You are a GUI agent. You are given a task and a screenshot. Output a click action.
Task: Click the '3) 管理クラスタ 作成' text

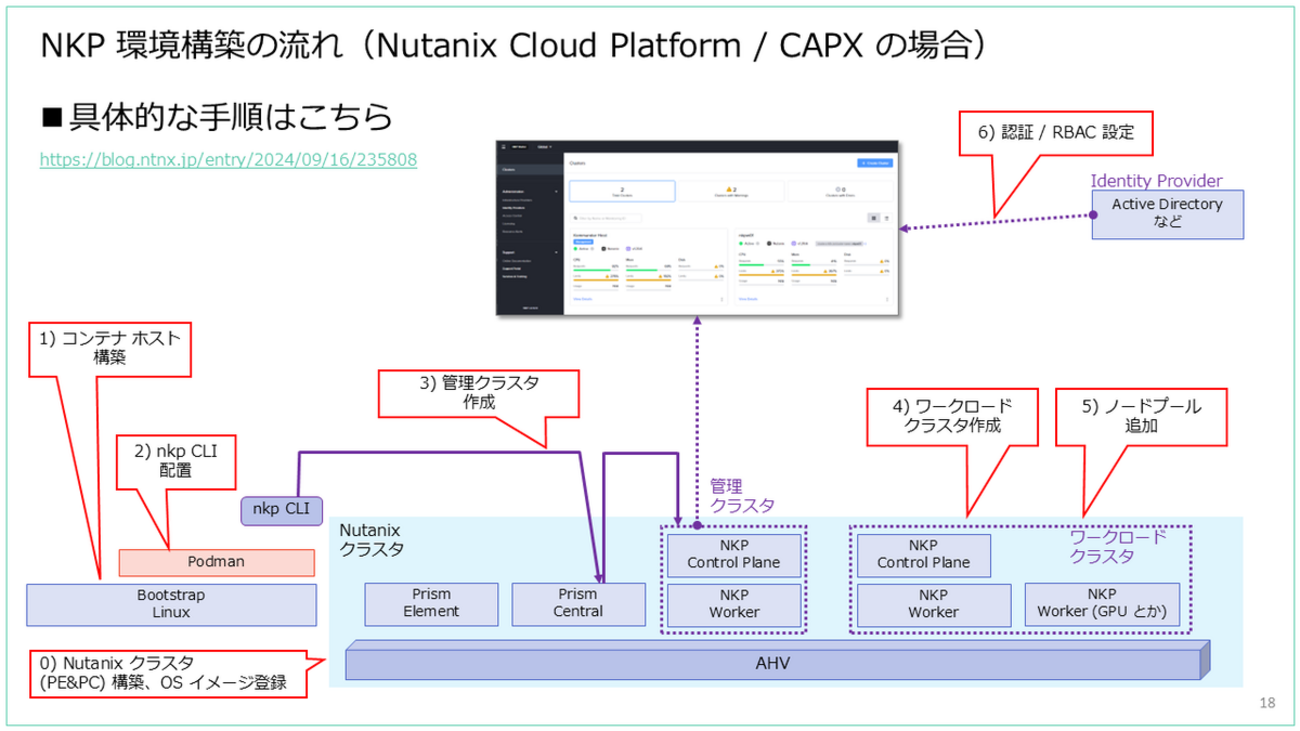tap(480, 391)
